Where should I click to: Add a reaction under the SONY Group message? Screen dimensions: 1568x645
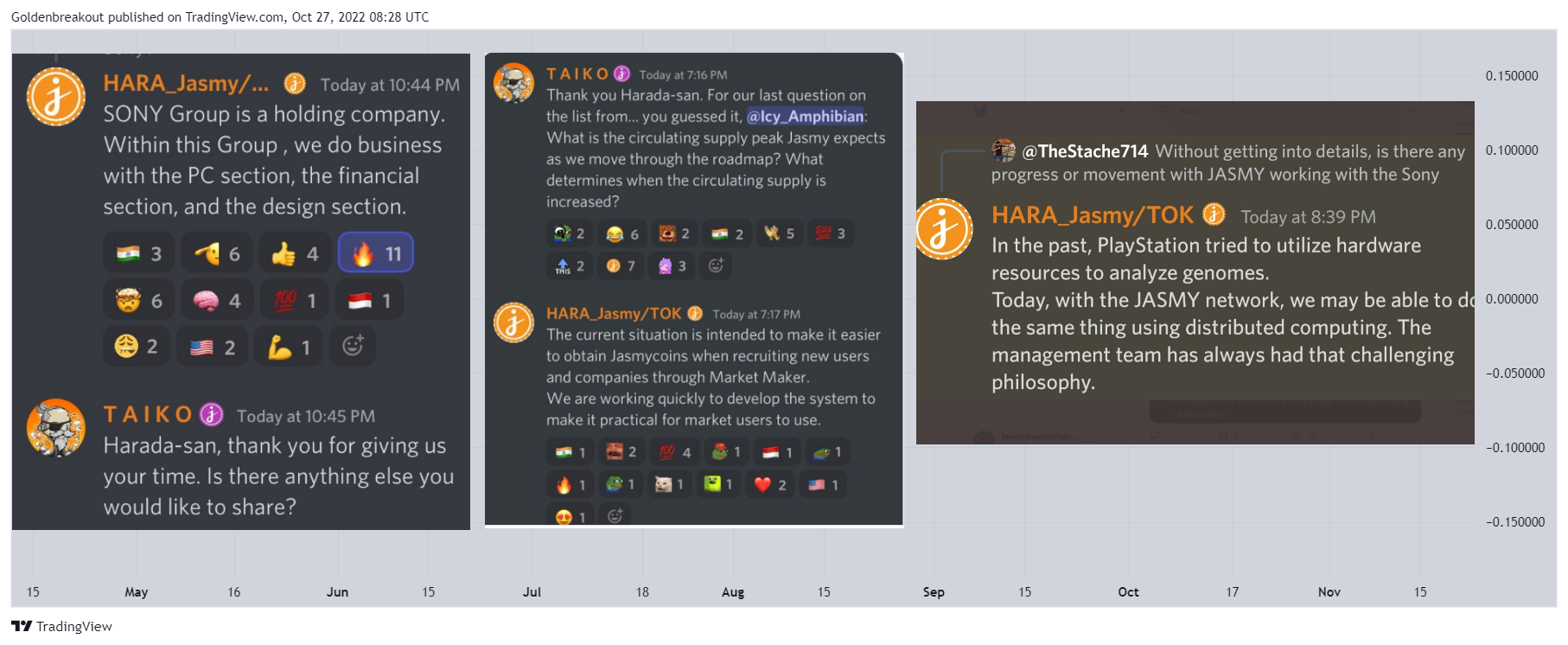353,346
